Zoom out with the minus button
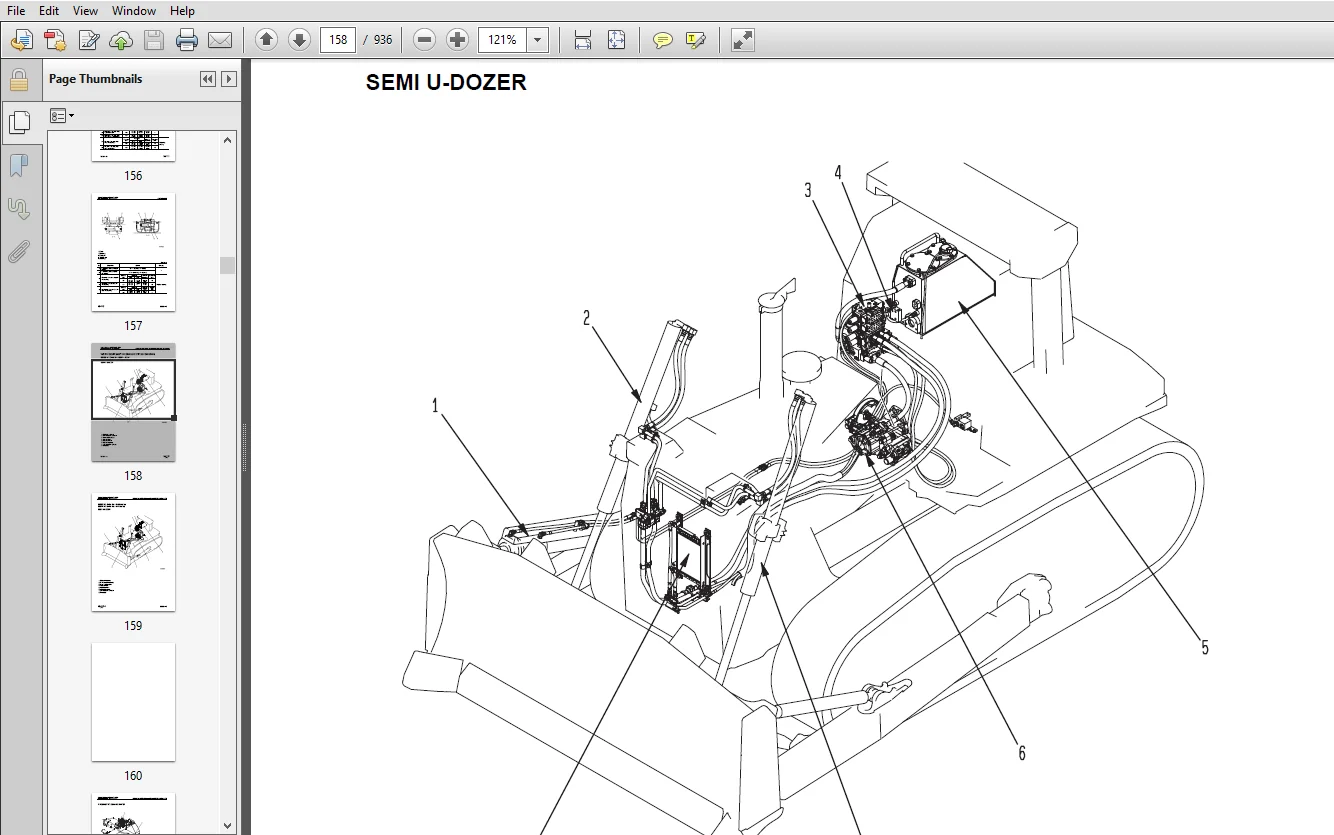The width and height of the screenshot is (1334, 835). pos(424,40)
